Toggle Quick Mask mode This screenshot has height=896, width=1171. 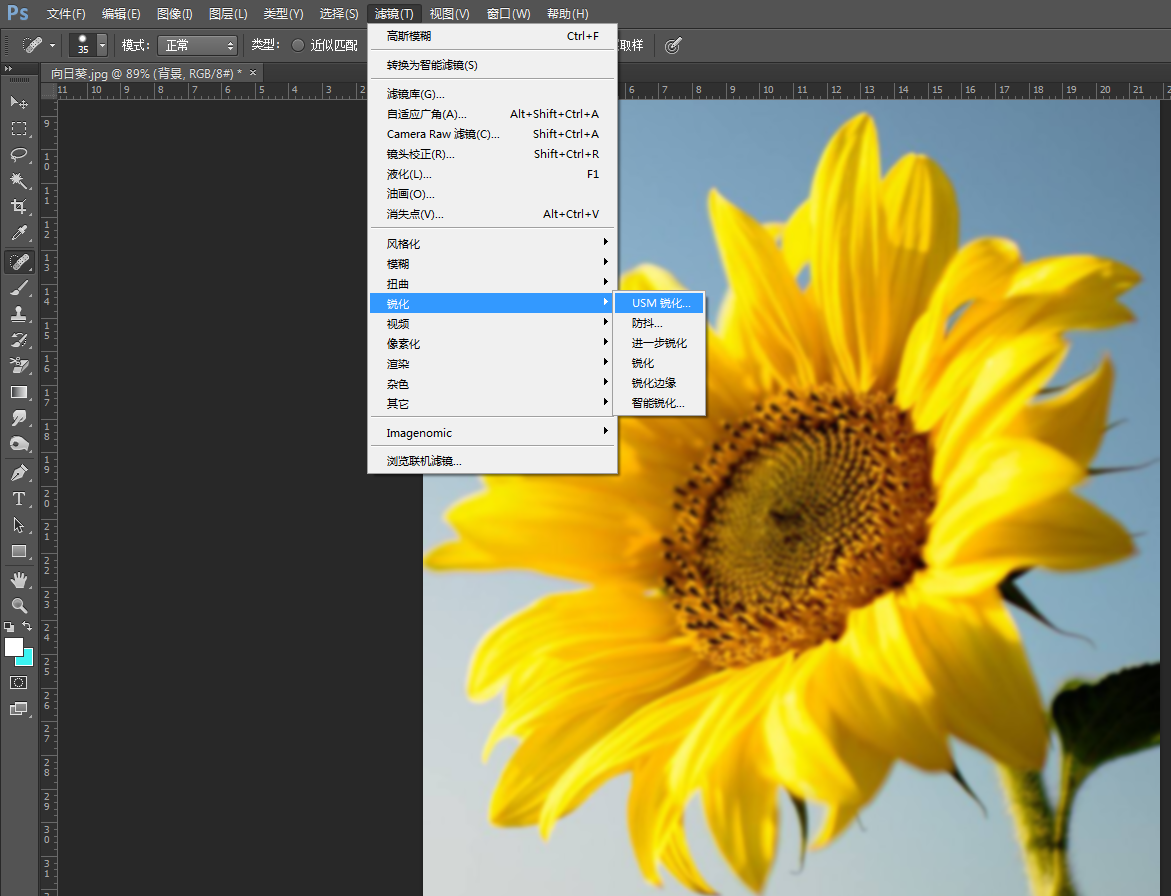[19, 682]
